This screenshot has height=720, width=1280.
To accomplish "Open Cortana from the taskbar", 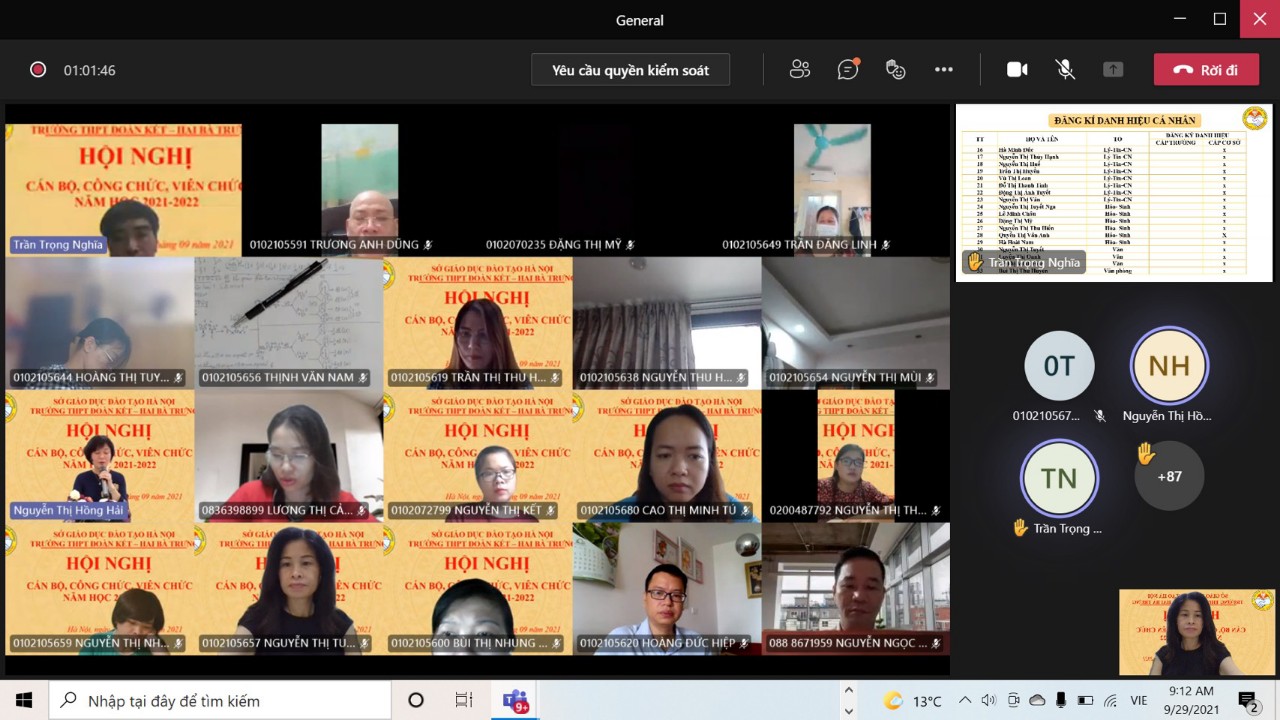I will (416, 700).
